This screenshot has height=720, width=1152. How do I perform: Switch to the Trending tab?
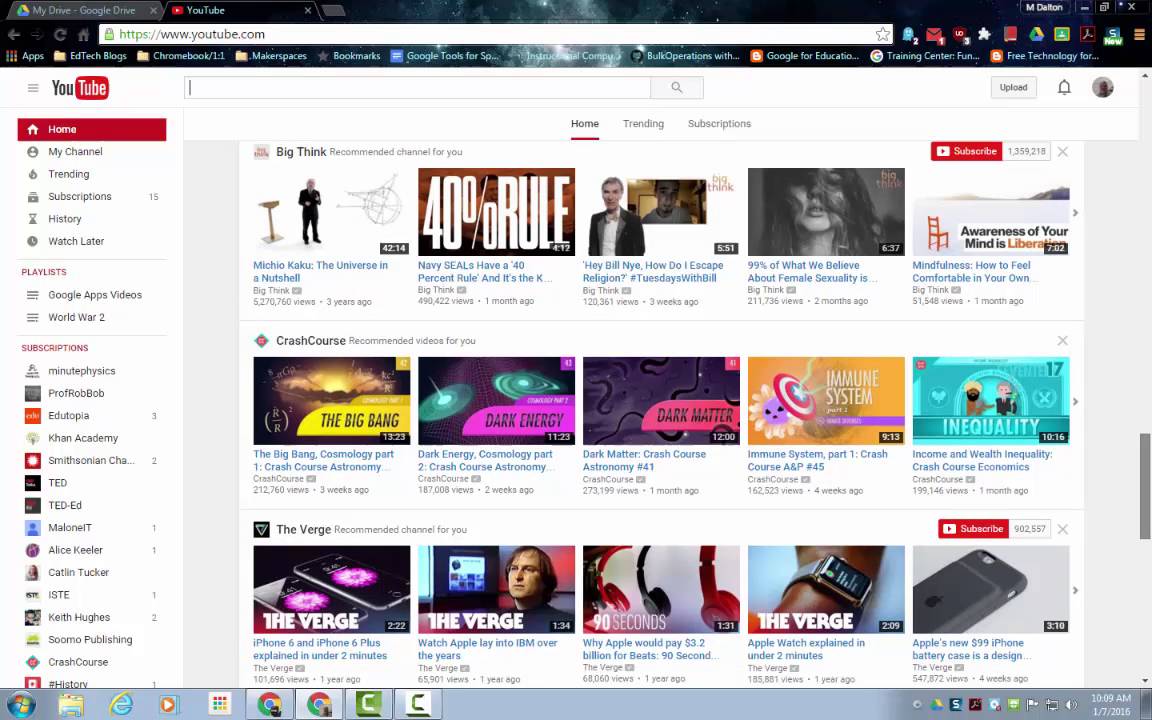point(643,123)
